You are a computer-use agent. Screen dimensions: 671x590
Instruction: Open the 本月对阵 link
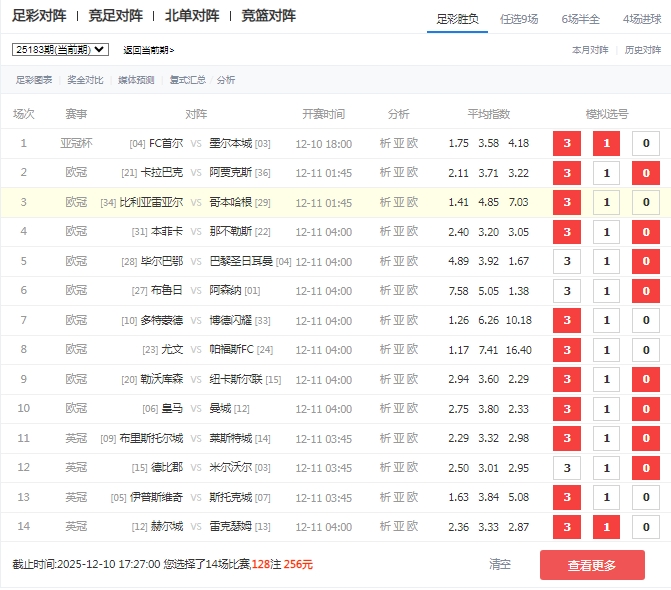(590, 49)
